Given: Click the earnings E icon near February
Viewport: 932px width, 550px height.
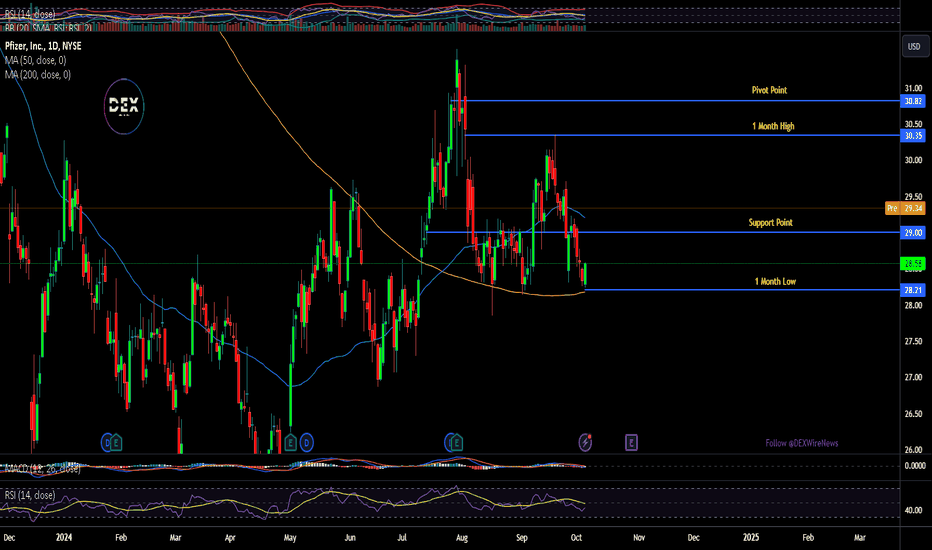Looking at the screenshot, I should pos(116,442).
